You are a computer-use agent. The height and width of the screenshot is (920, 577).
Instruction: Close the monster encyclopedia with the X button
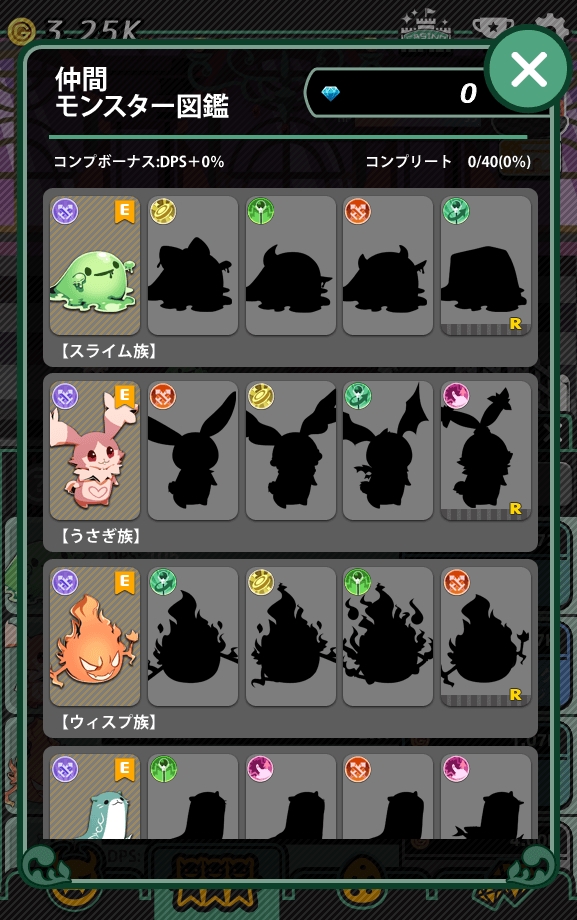click(x=528, y=69)
